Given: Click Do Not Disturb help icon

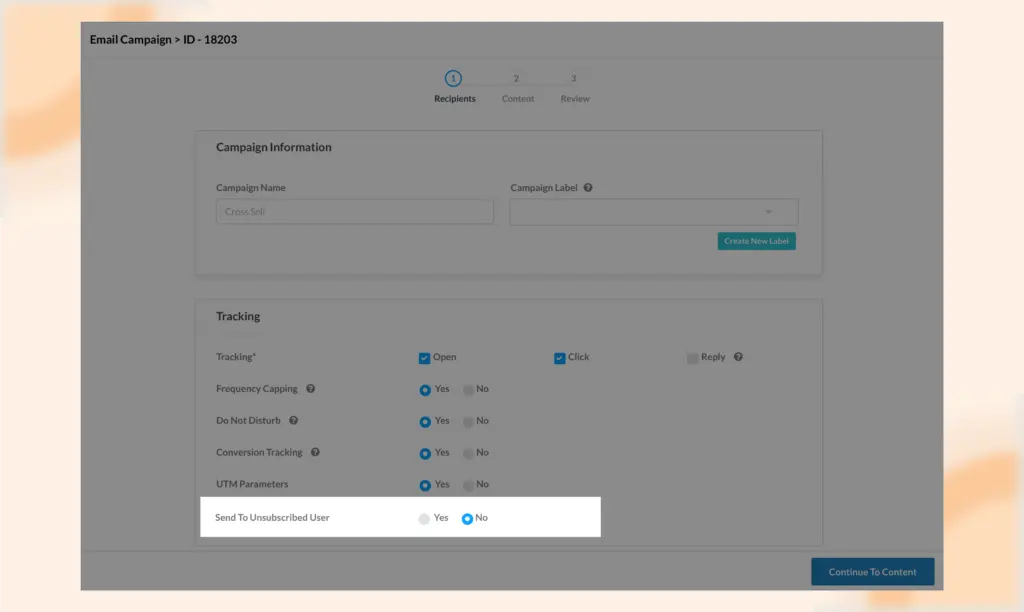Looking at the screenshot, I should coord(294,421).
